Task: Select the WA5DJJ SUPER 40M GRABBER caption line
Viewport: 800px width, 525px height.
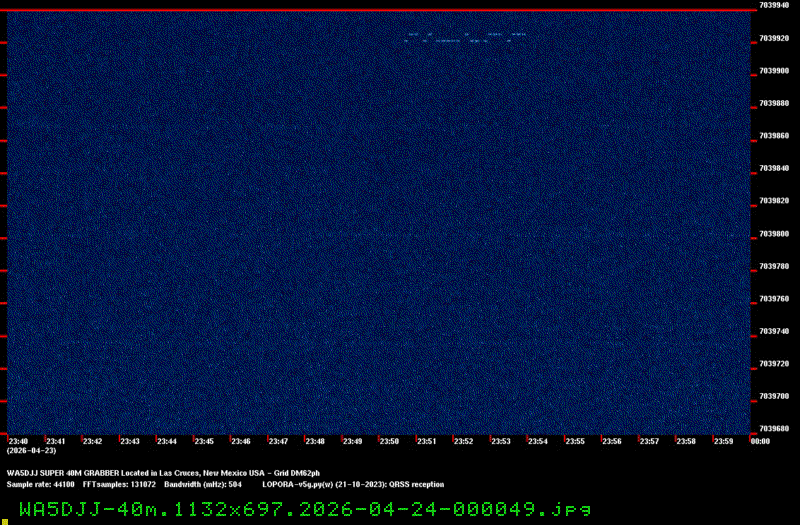Action: tap(163, 473)
